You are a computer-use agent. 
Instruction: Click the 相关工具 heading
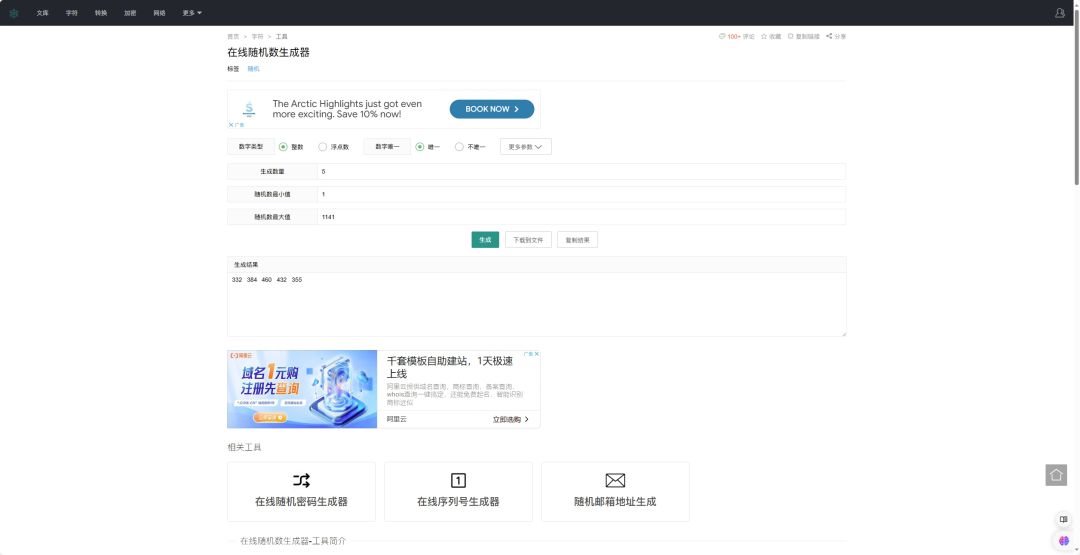(245, 447)
